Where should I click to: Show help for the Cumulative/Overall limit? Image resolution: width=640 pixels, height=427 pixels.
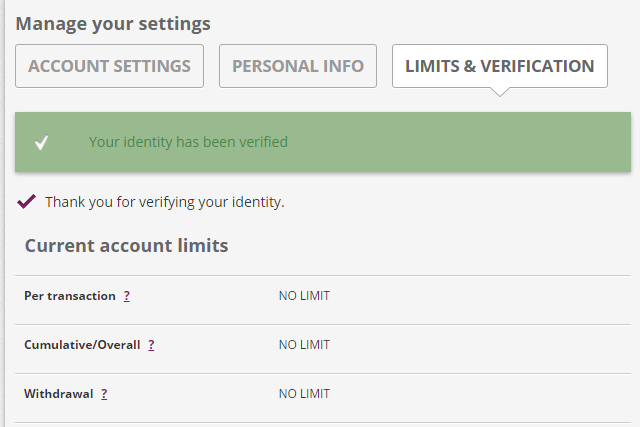coord(151,345)
